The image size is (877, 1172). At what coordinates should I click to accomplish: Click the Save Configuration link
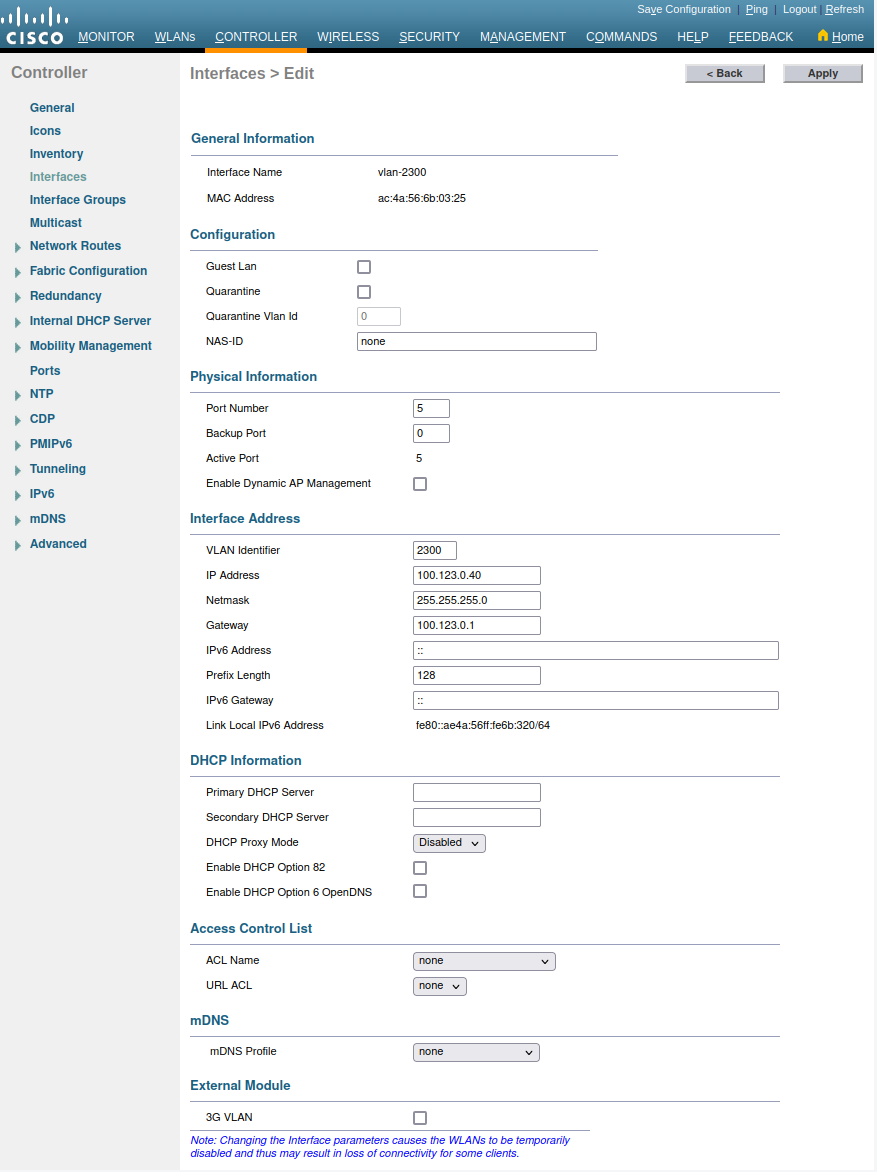684,9
